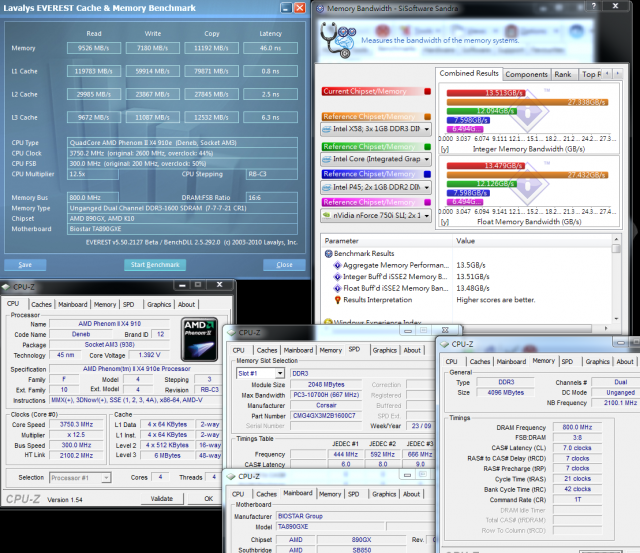Click CPU Clock 3750.2 MHz field
The image size is (640, 553).
click(x=182, y=153)
